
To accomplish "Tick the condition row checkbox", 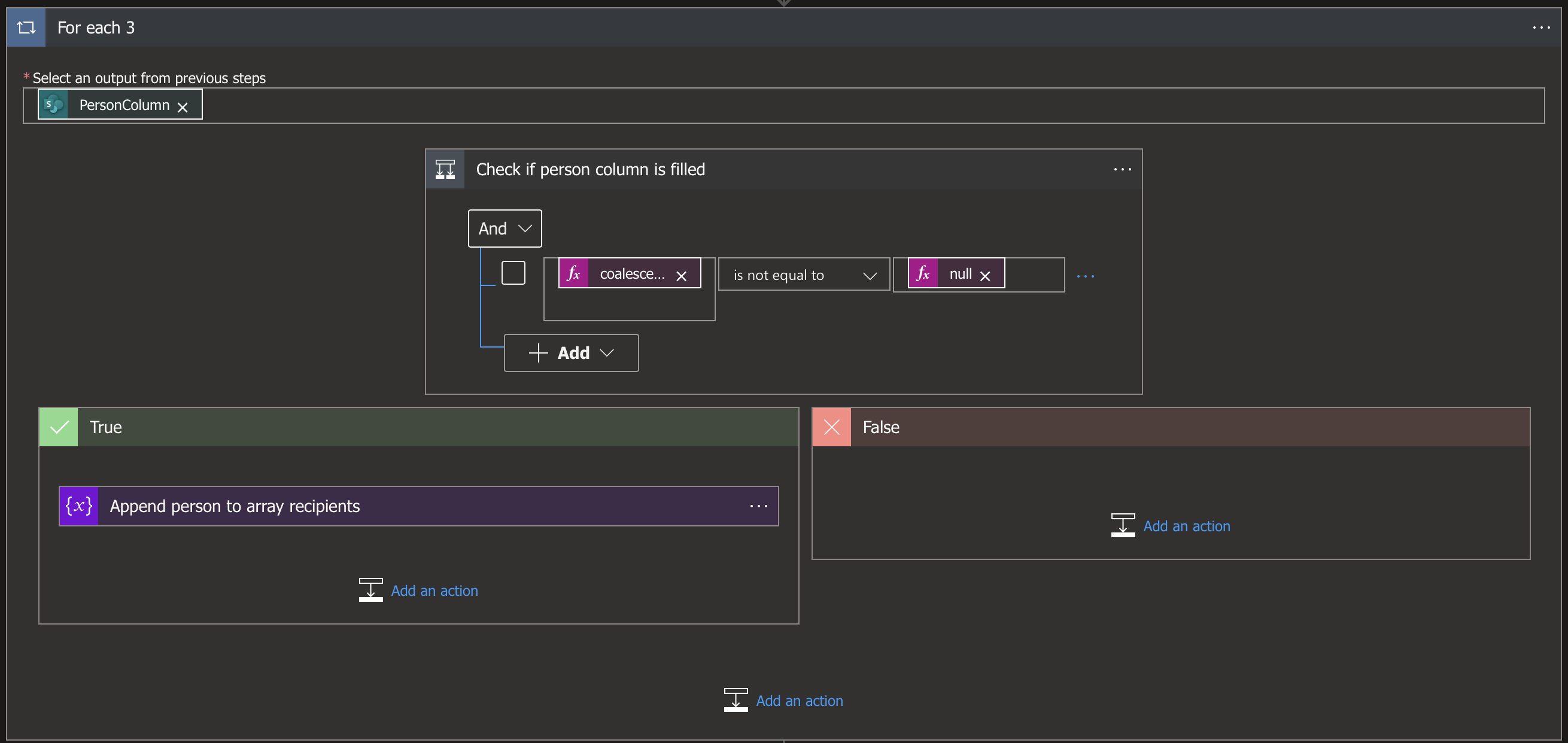I will (513, 273).
